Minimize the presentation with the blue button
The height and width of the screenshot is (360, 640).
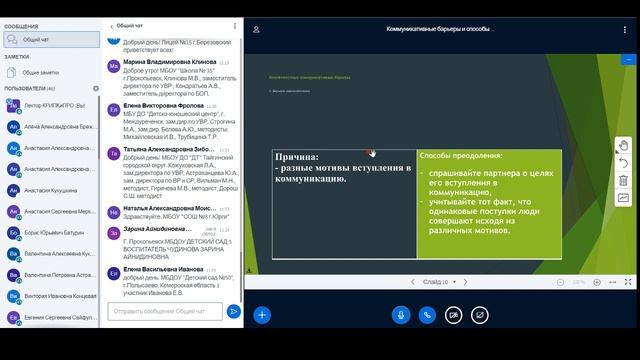point(629,60)
